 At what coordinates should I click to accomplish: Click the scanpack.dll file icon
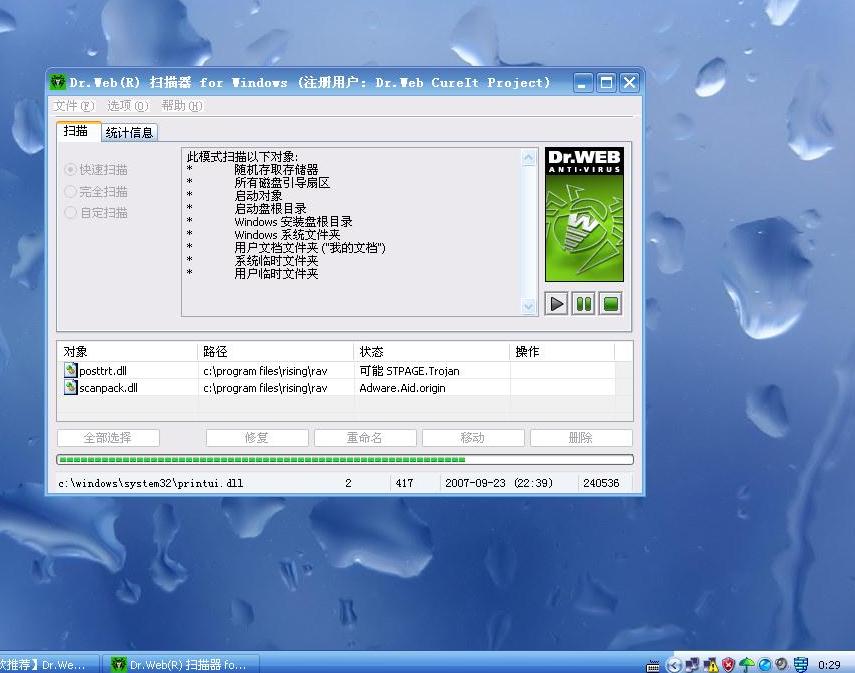coord(70,388)
